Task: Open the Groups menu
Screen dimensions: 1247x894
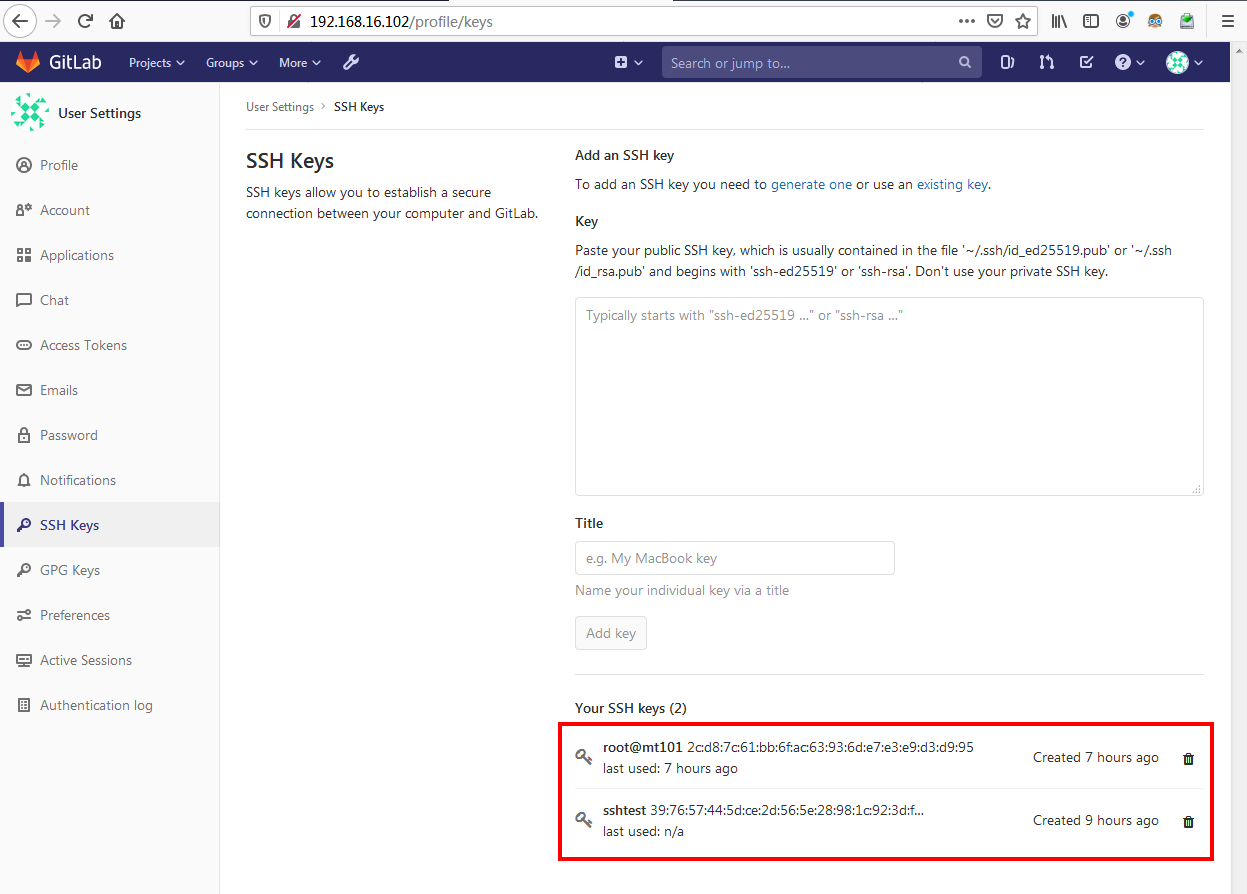Action: 231,62
